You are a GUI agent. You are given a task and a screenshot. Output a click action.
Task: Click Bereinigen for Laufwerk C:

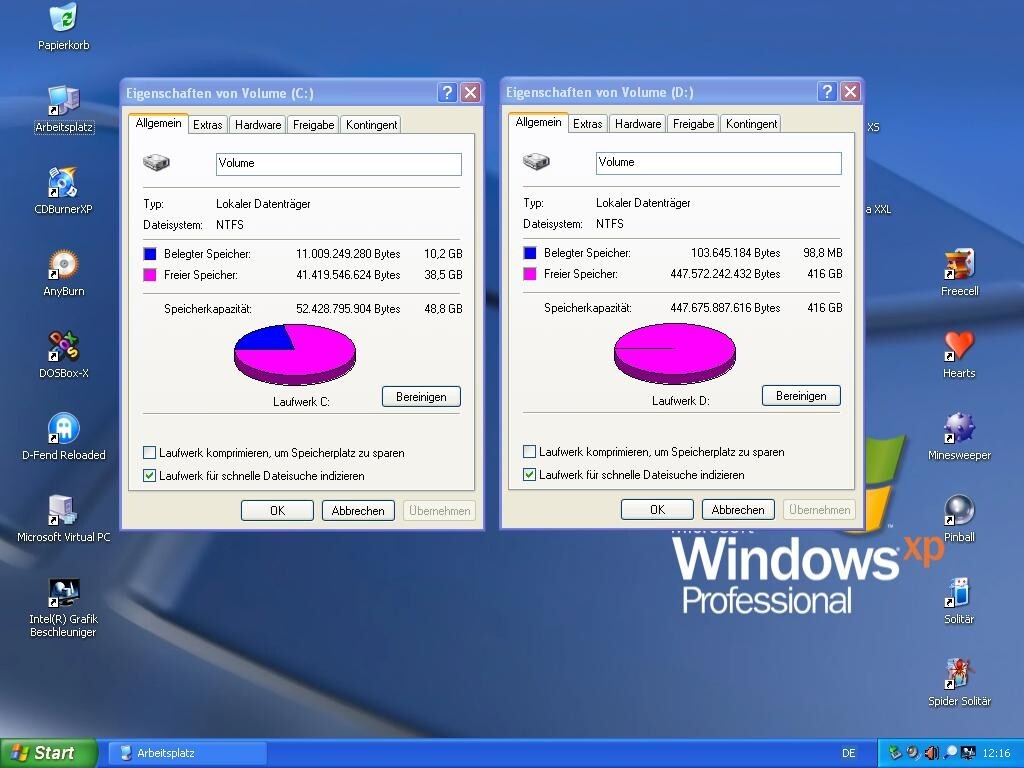tap(421, 396)
